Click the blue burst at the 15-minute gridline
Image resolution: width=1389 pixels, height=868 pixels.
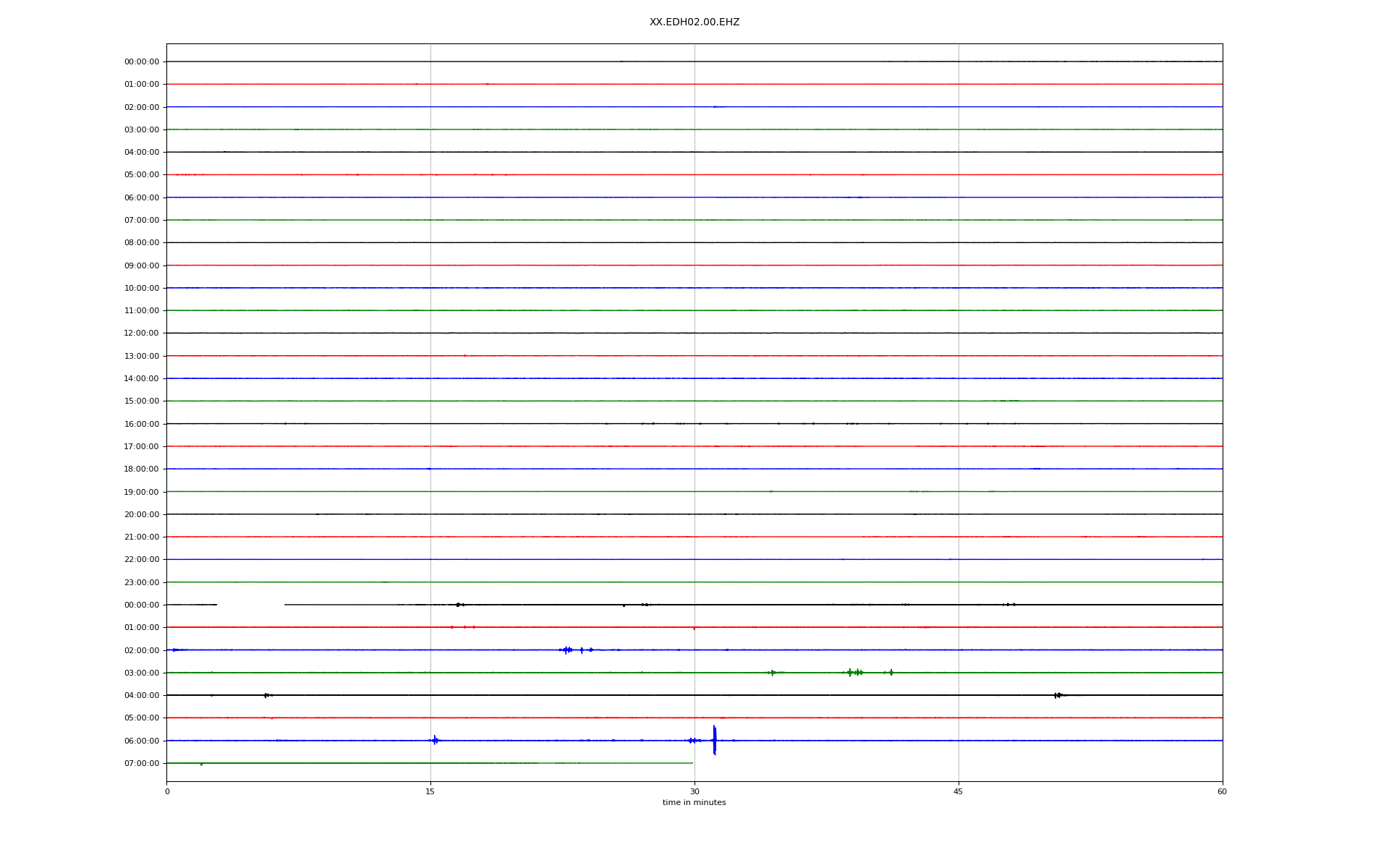pos(434,740)
